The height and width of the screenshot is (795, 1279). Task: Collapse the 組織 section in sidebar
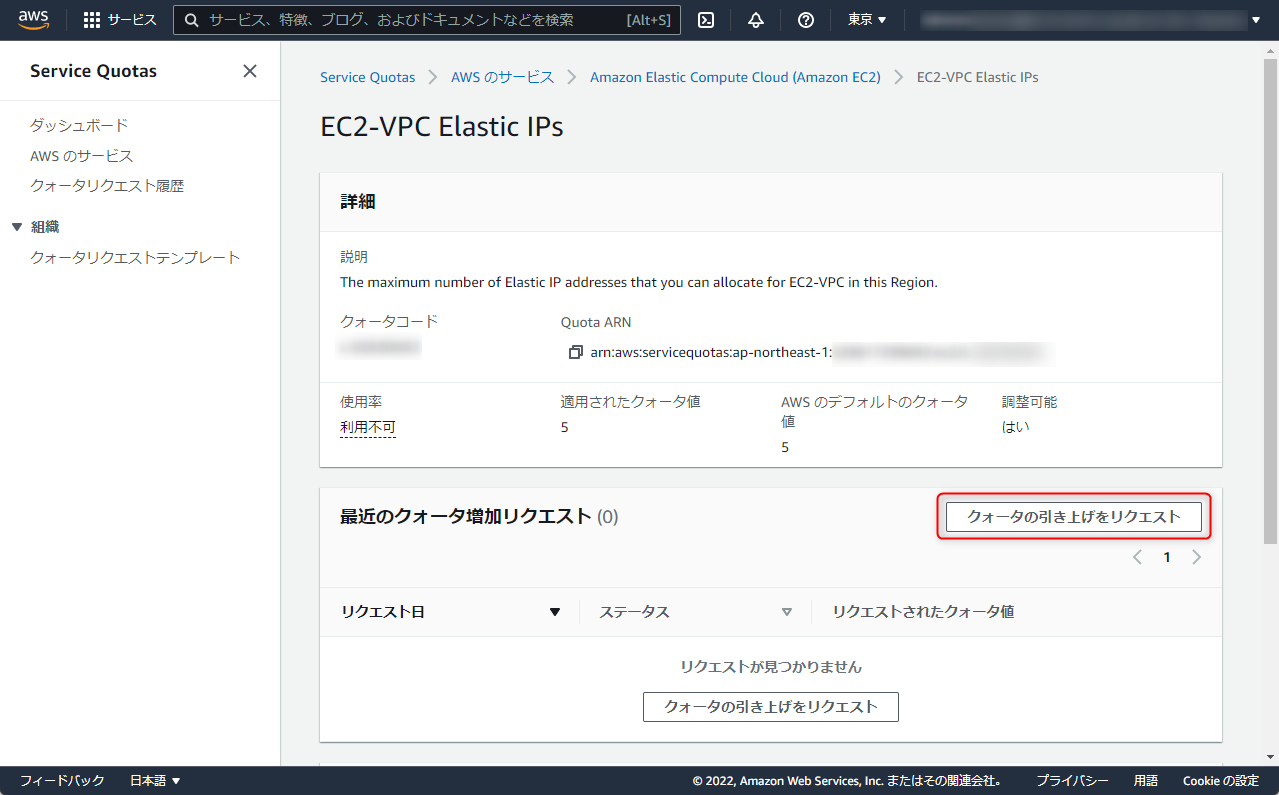click(x=17, y=227)
